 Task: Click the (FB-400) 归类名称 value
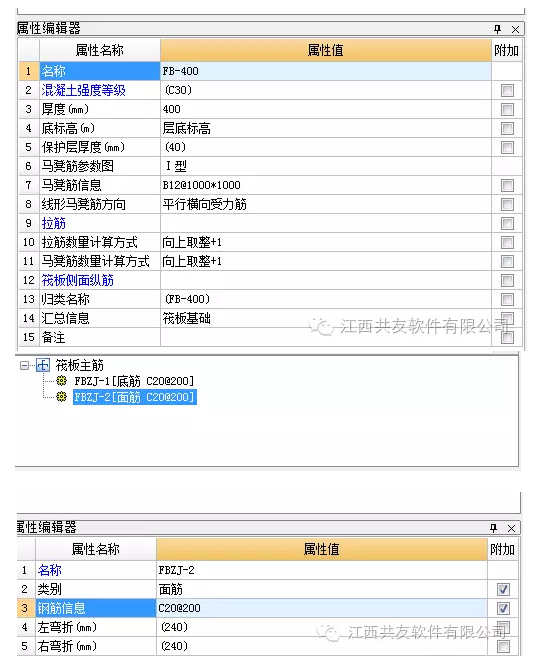pos(325,299)
